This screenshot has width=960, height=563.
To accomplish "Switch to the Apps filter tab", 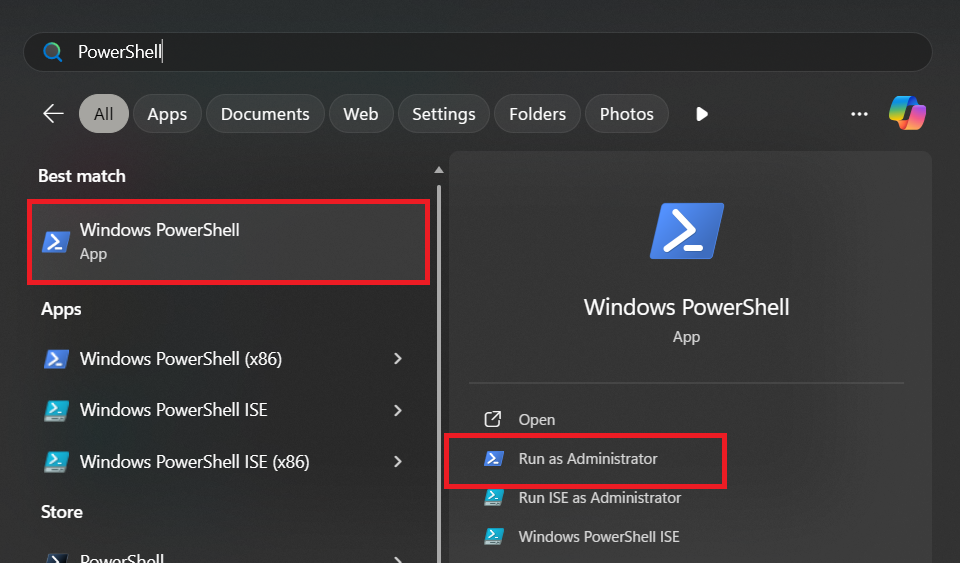I will (x=167, y=114).
